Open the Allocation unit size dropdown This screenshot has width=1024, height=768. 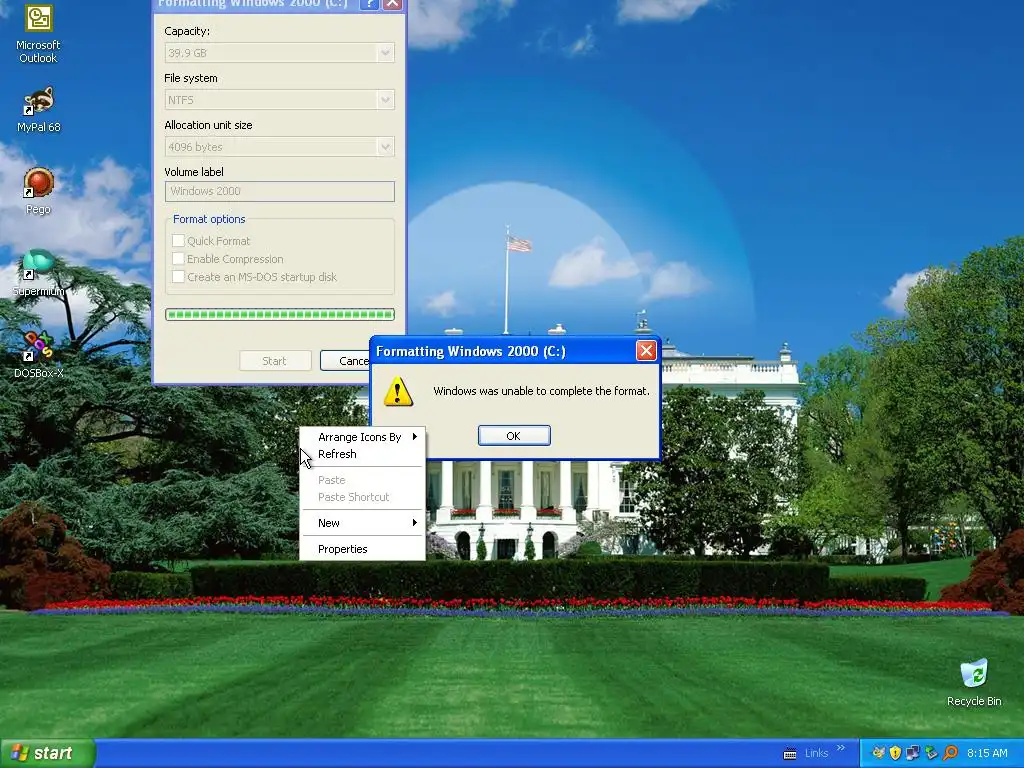click(280, 147)
